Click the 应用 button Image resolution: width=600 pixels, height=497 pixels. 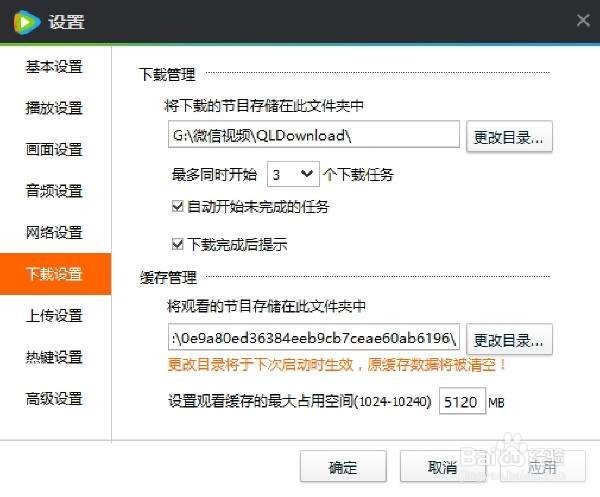[542, 466]
